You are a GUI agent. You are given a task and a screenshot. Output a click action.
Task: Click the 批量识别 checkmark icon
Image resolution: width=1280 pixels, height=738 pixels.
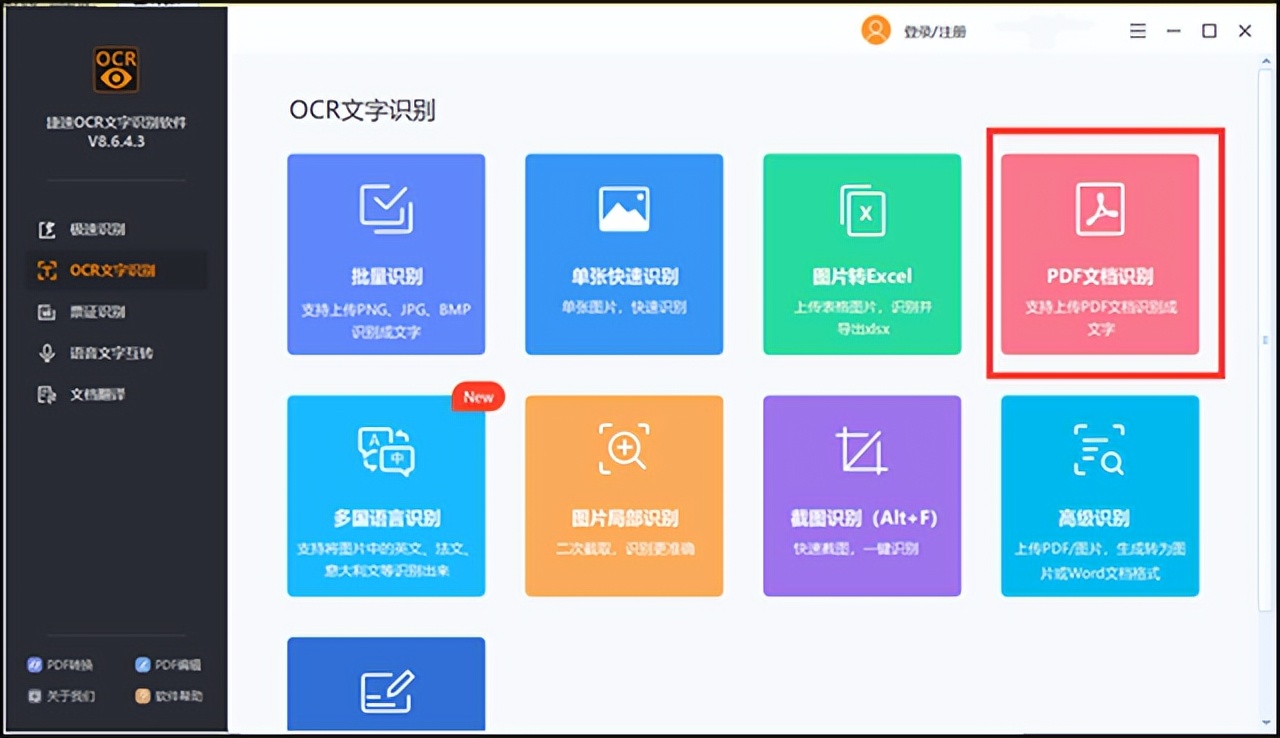click(x=386, y=210)
